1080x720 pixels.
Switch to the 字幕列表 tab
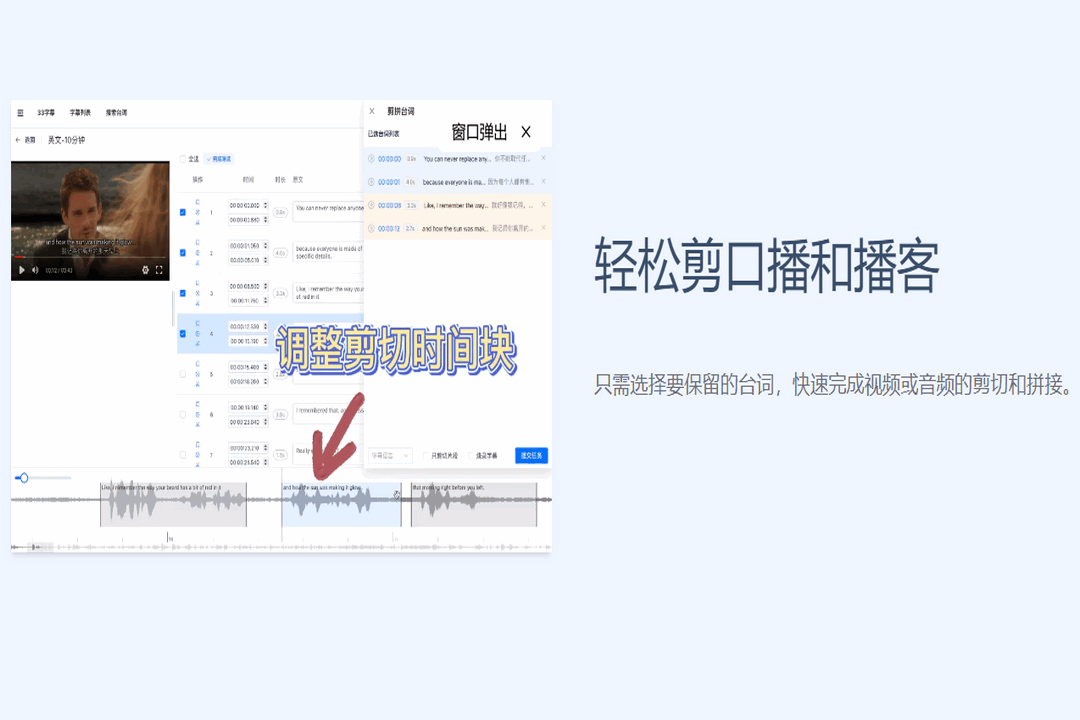point(80,112)
